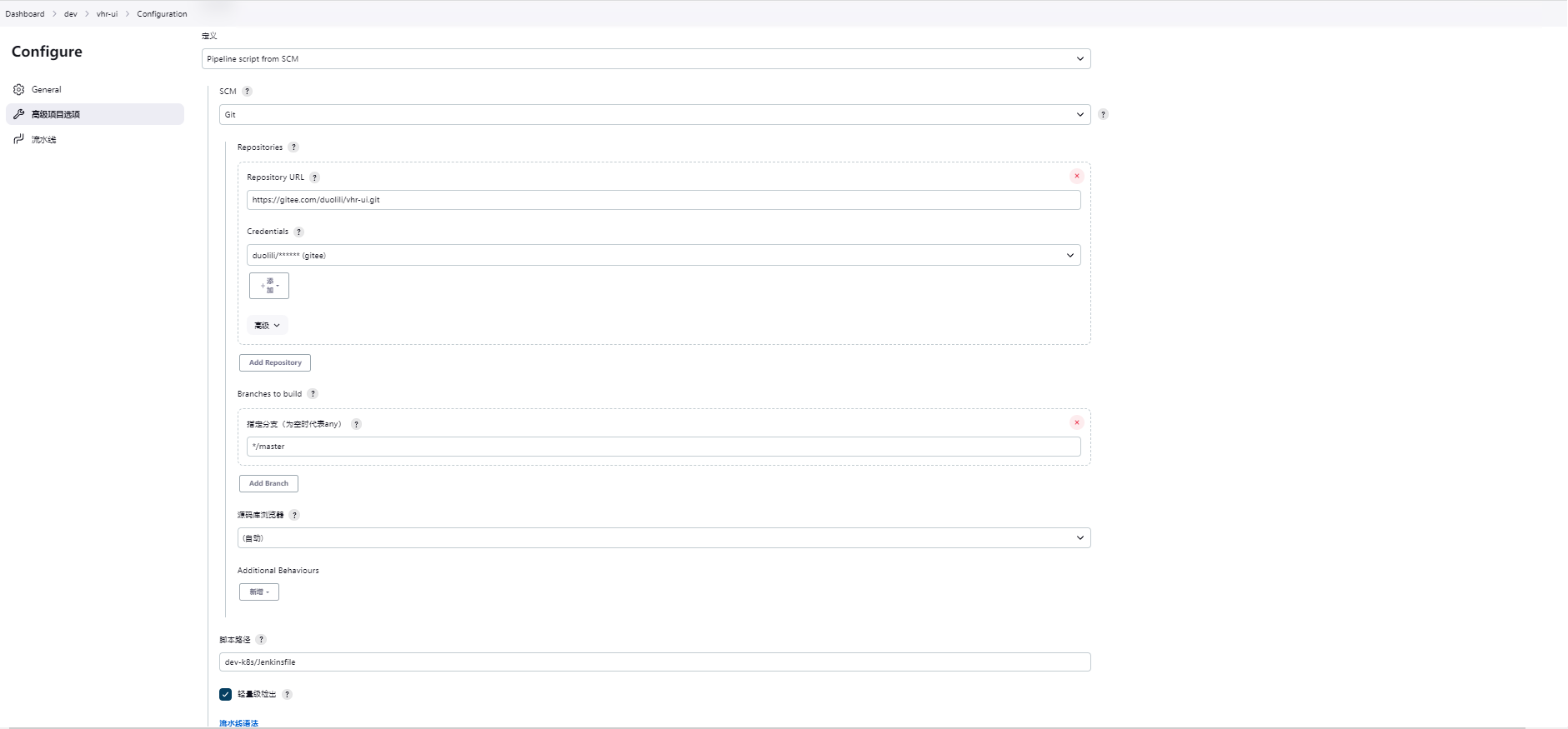
Task: Open vhr-ui breadcrumb
Action: point(108,14)
